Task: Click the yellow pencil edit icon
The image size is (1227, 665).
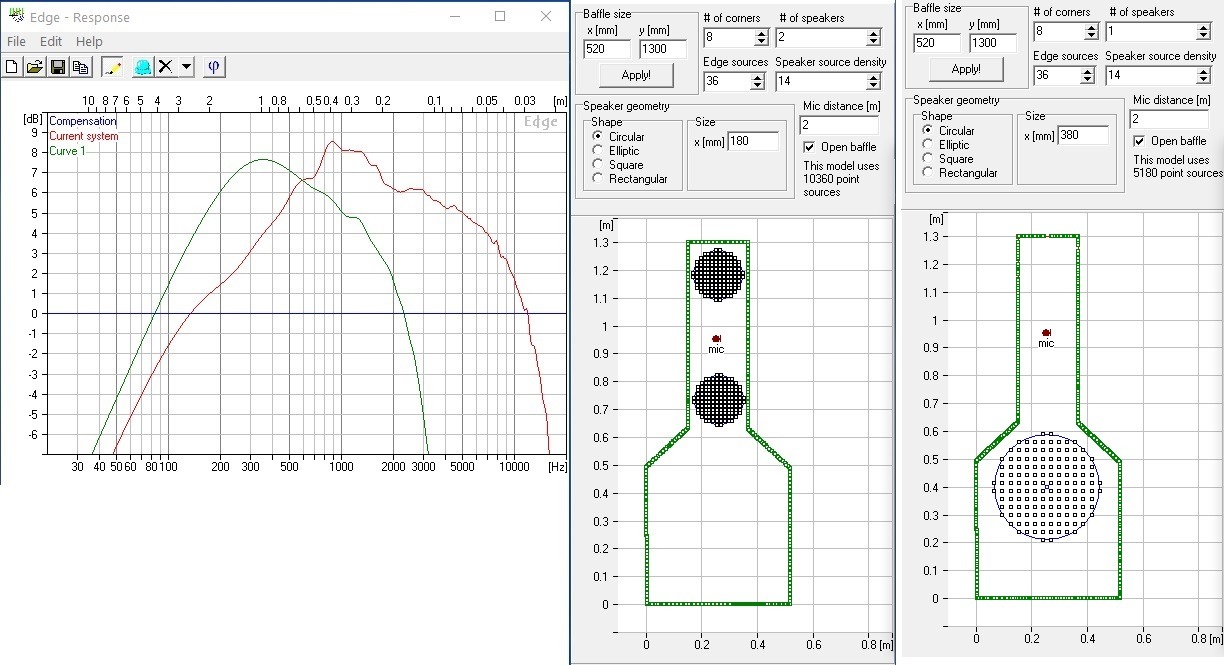Action: (113, 67)
